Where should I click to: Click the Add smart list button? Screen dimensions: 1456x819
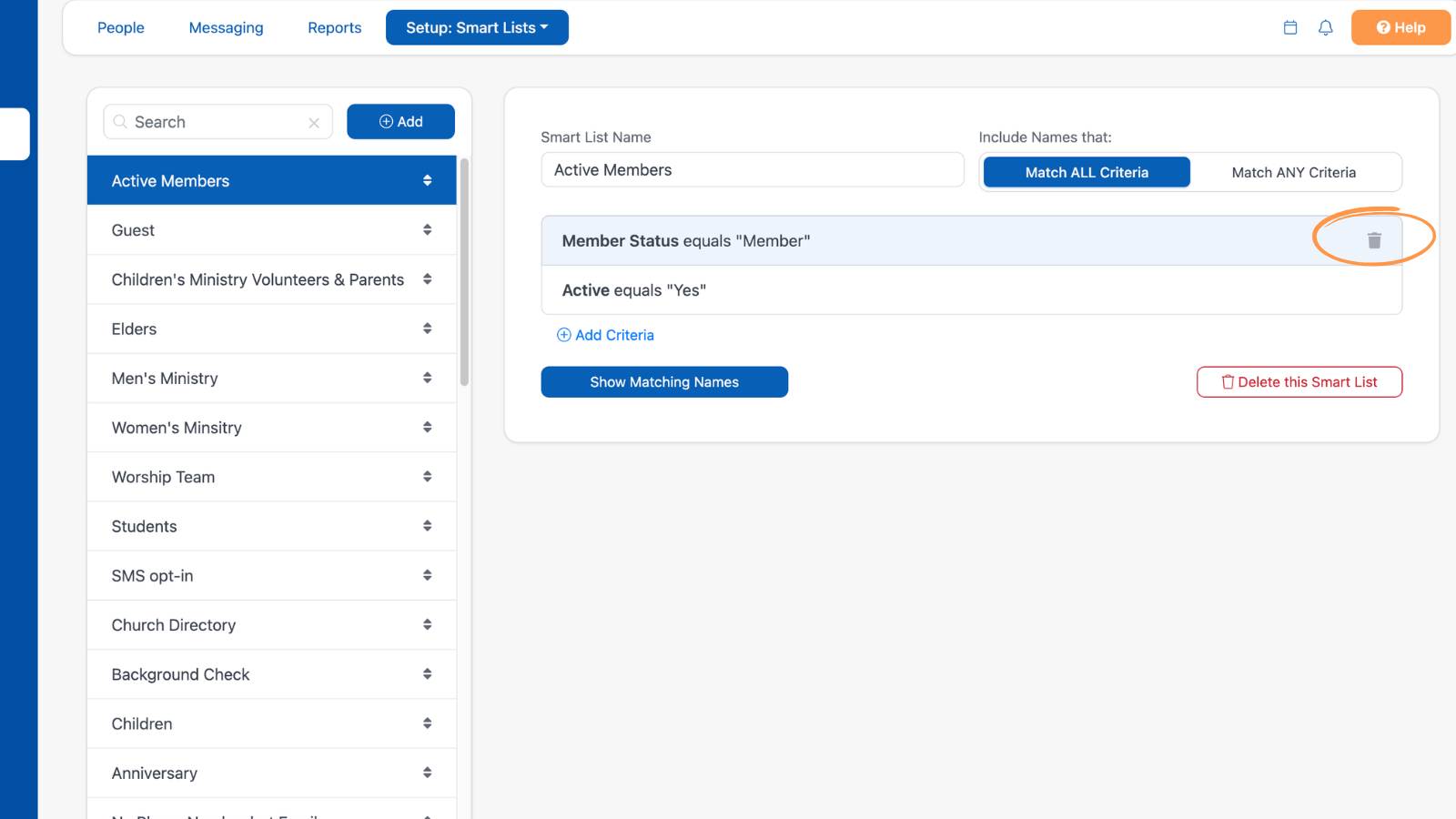pyautogui.click(x=400, y=121)
